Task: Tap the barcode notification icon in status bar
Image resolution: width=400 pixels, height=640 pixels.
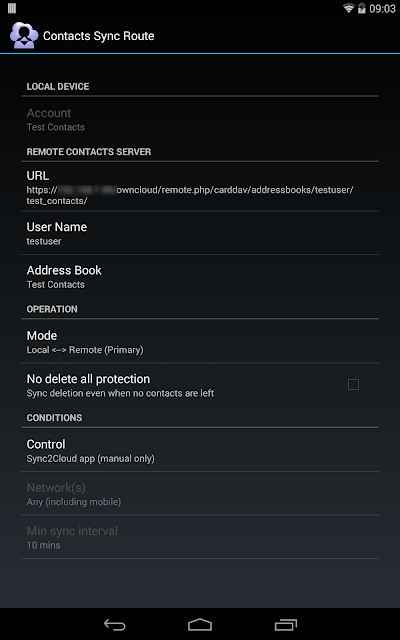Action: pos(11,8)
